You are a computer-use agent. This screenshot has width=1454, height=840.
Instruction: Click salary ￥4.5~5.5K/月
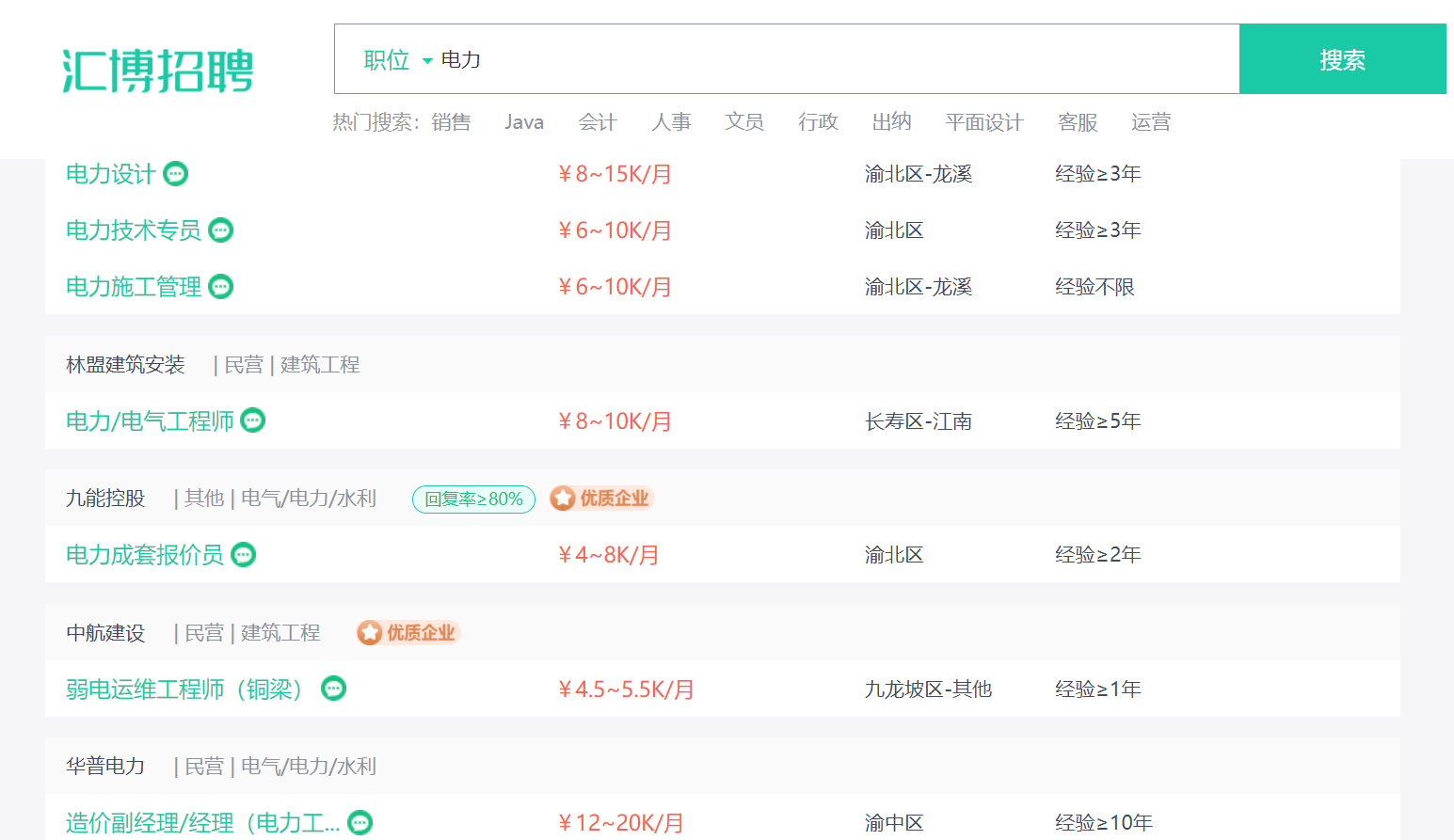[626, 689]
